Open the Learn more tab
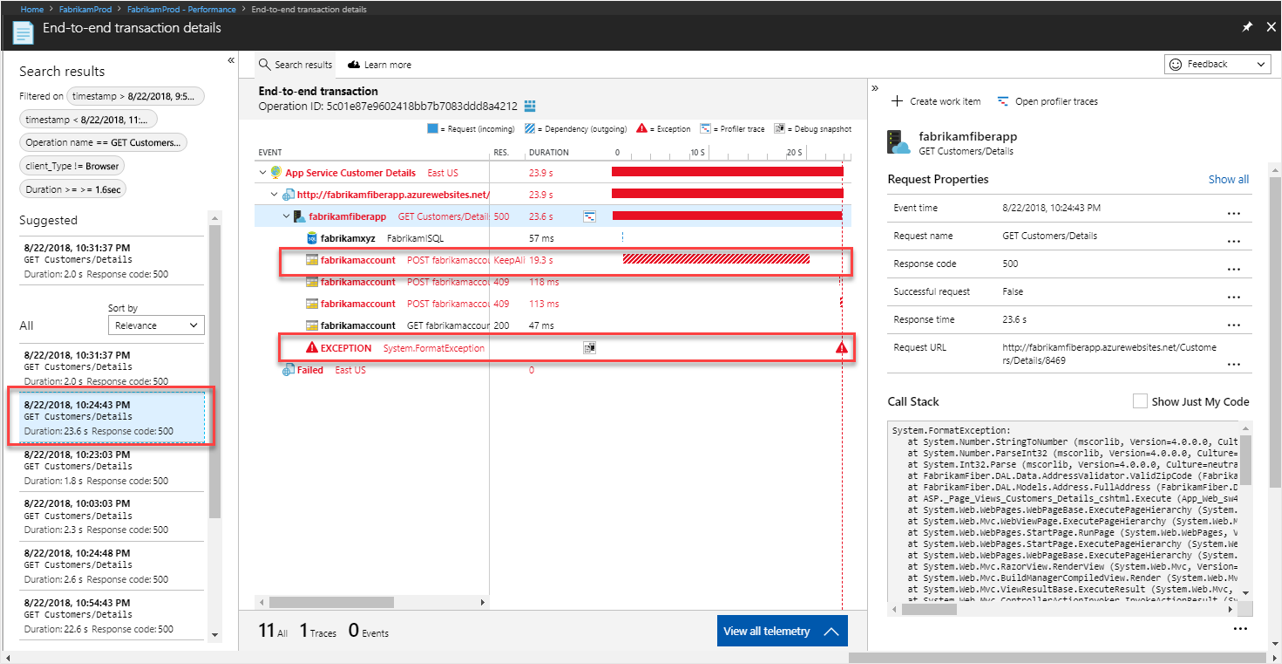This screenshot has height=664, width=1282. (x=379, y=65)
